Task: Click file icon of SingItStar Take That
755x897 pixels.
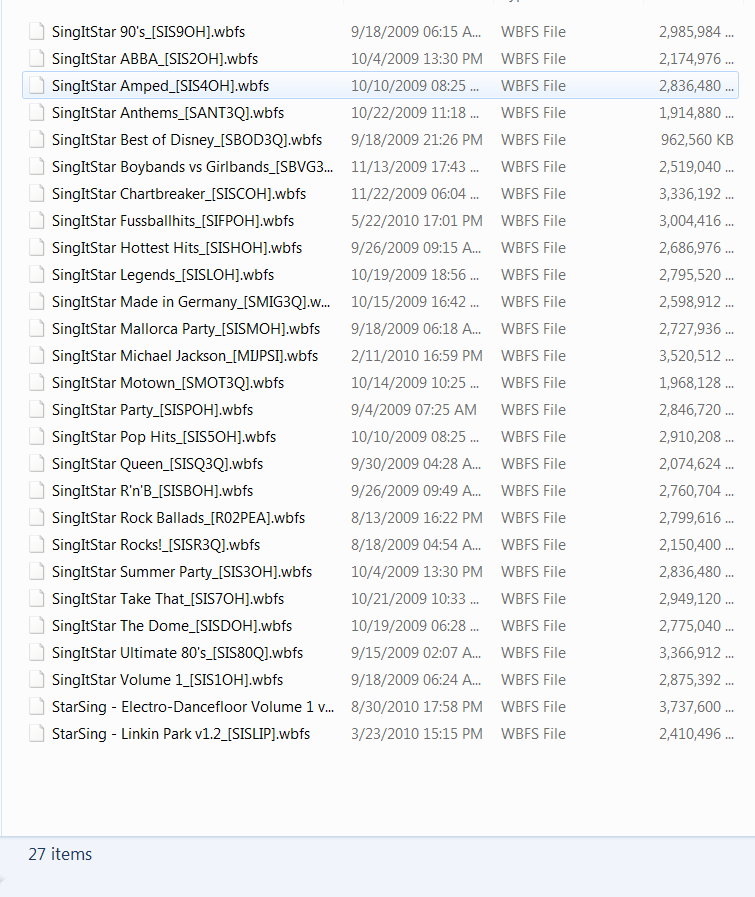Action: tap(37, 598)
